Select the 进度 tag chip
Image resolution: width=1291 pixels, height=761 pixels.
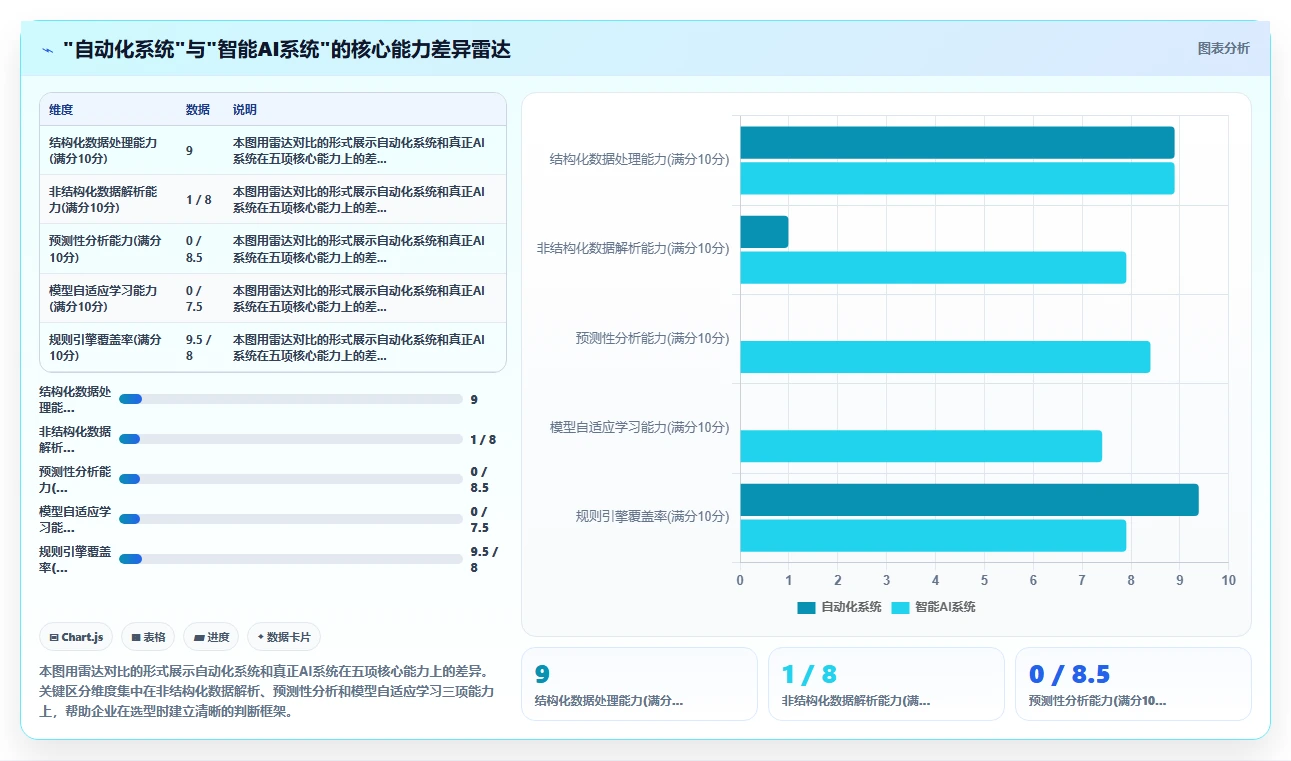tap(212, 637)
